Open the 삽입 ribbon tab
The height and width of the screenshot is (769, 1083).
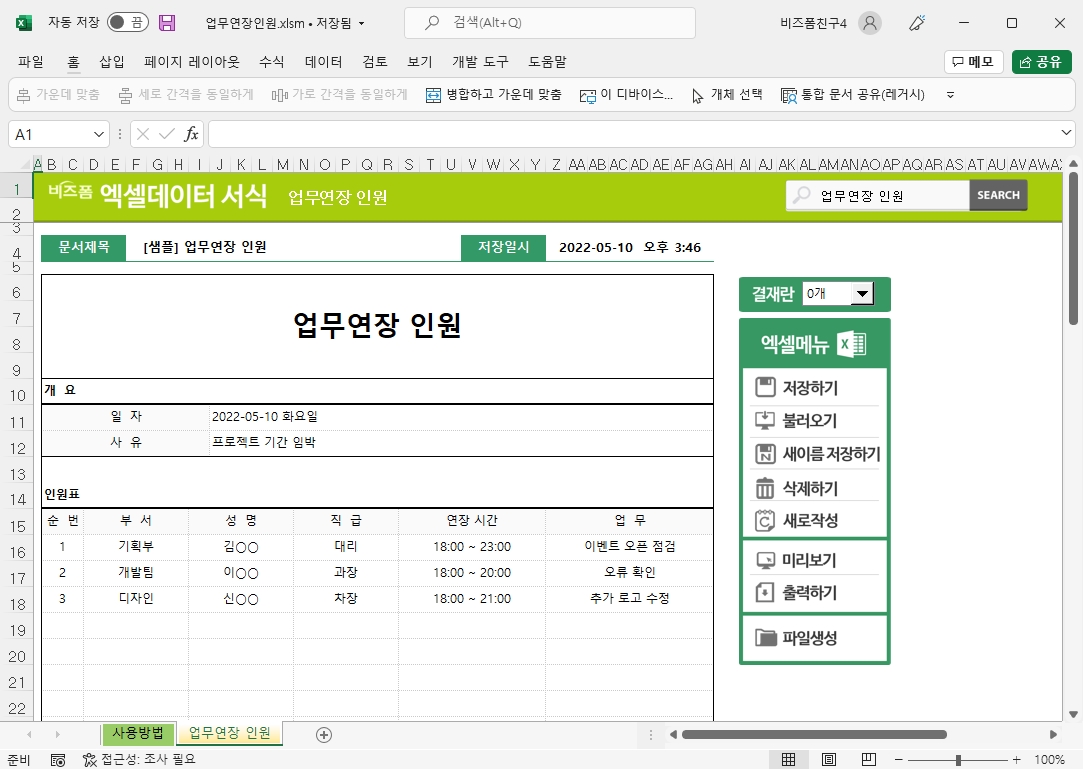(112, 62)
